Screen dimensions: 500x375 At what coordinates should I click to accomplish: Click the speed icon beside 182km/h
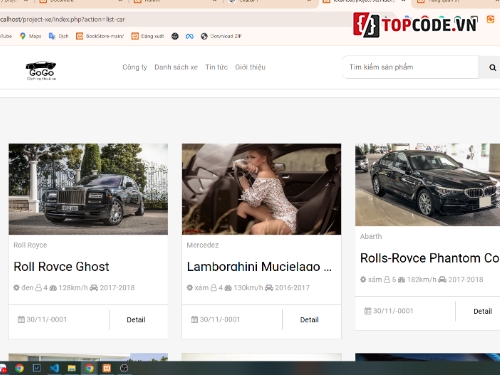click(x=401, y=279)
